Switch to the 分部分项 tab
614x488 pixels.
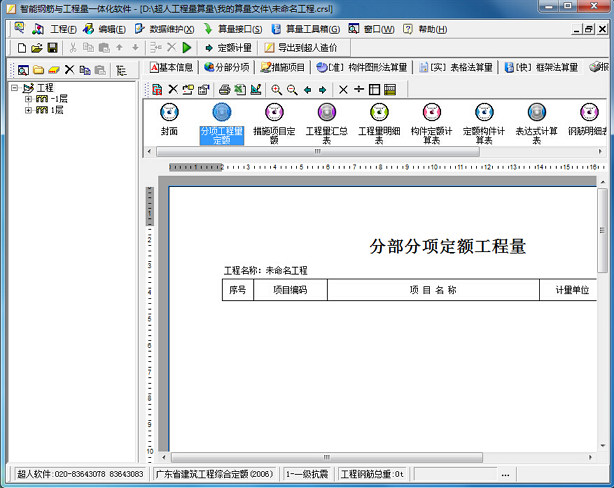pyautogui.click(x=227, y=67)
